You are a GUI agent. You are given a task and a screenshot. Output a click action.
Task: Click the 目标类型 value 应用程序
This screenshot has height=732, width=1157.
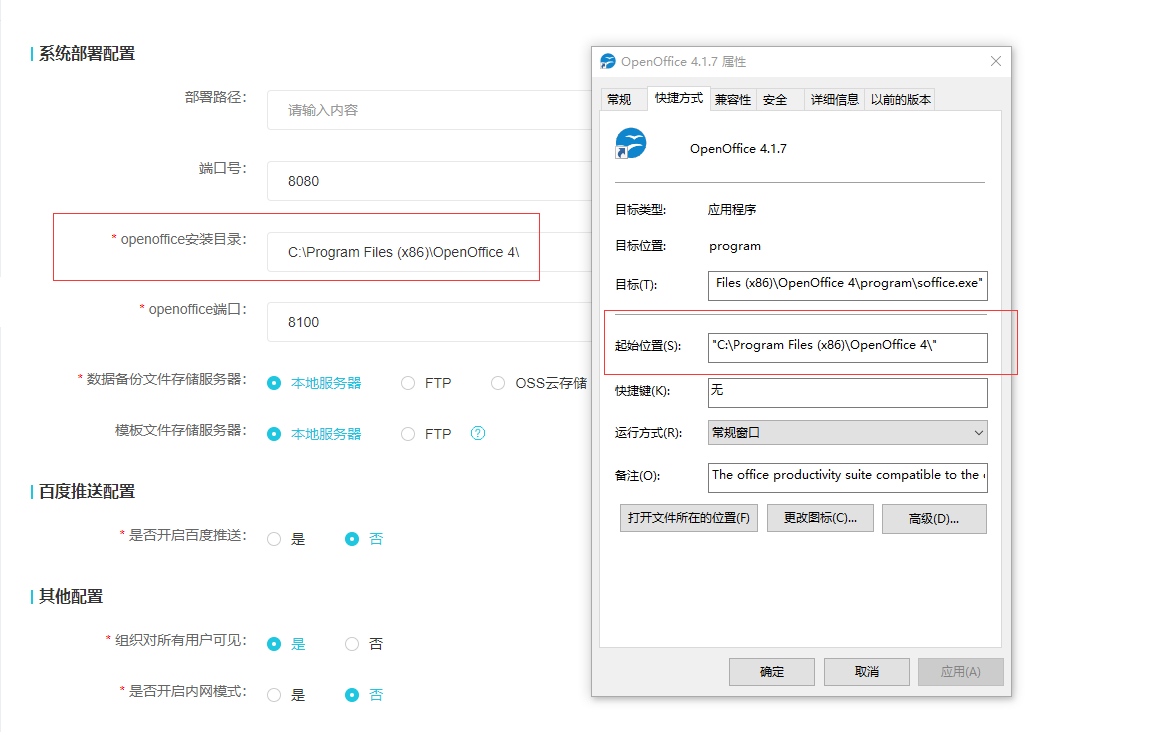(x=732, y=210)
